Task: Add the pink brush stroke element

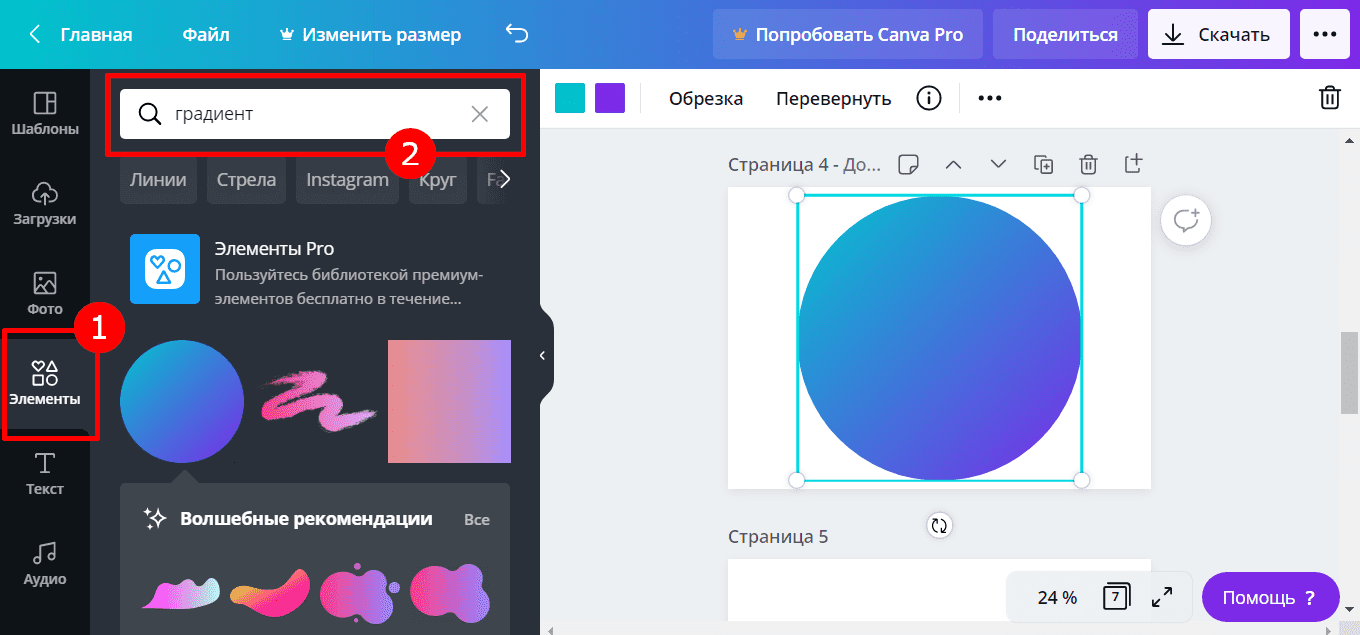Action: [x=318, y=401]
